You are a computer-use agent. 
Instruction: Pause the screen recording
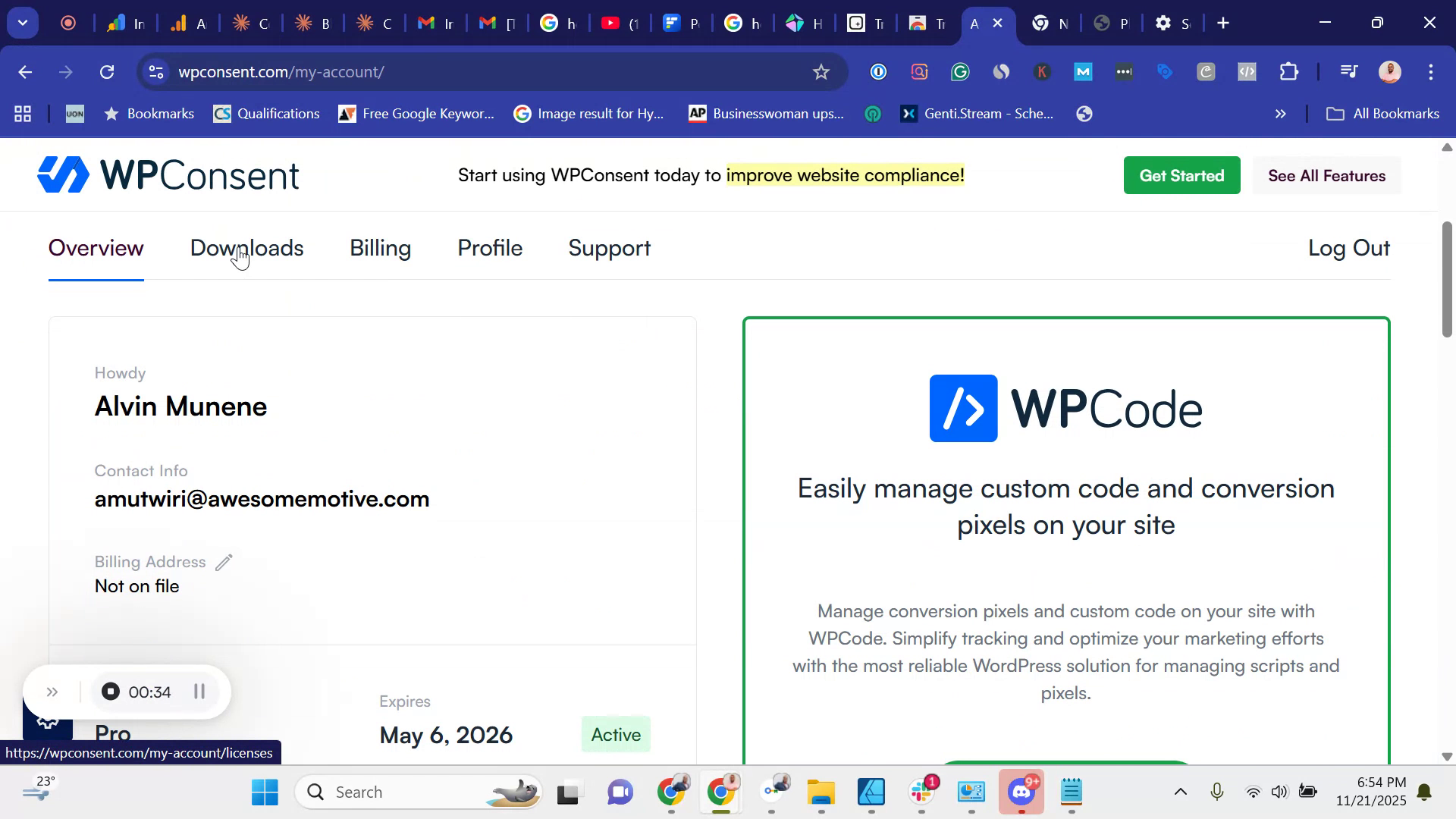pos(199,692)
